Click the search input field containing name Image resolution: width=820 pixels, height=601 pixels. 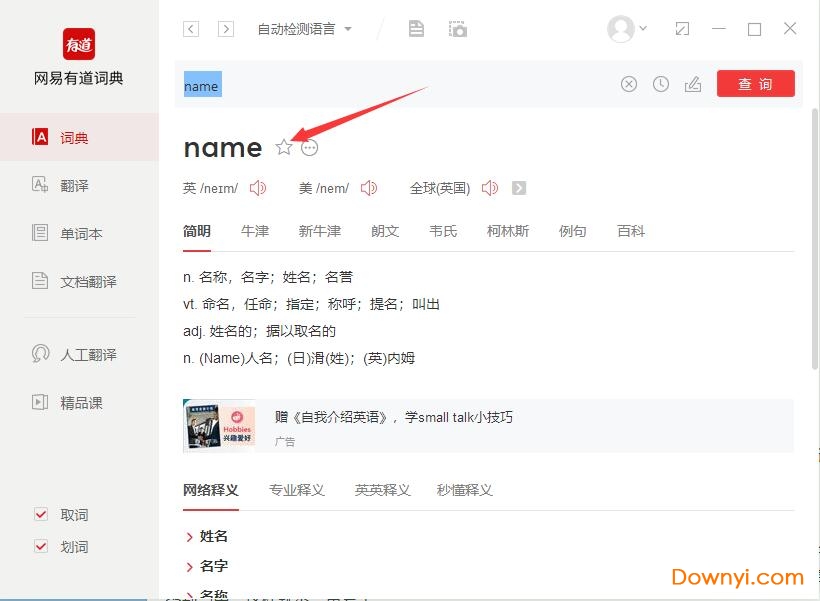tap(400, 85)
